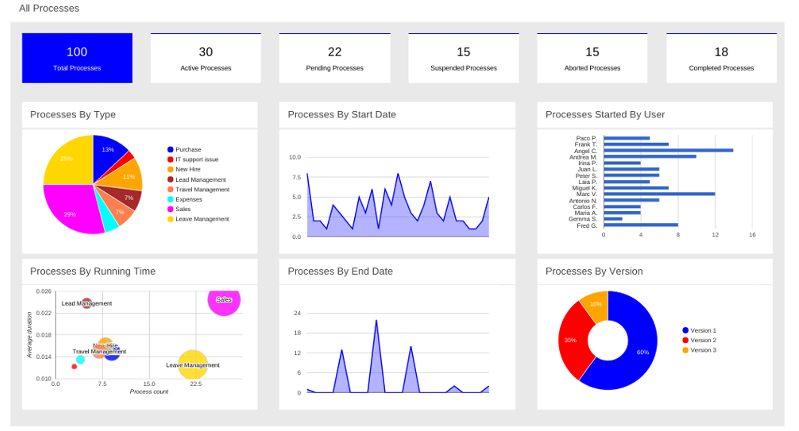
Task: Select the Aborted Processes card
Action: coord(592,58)
